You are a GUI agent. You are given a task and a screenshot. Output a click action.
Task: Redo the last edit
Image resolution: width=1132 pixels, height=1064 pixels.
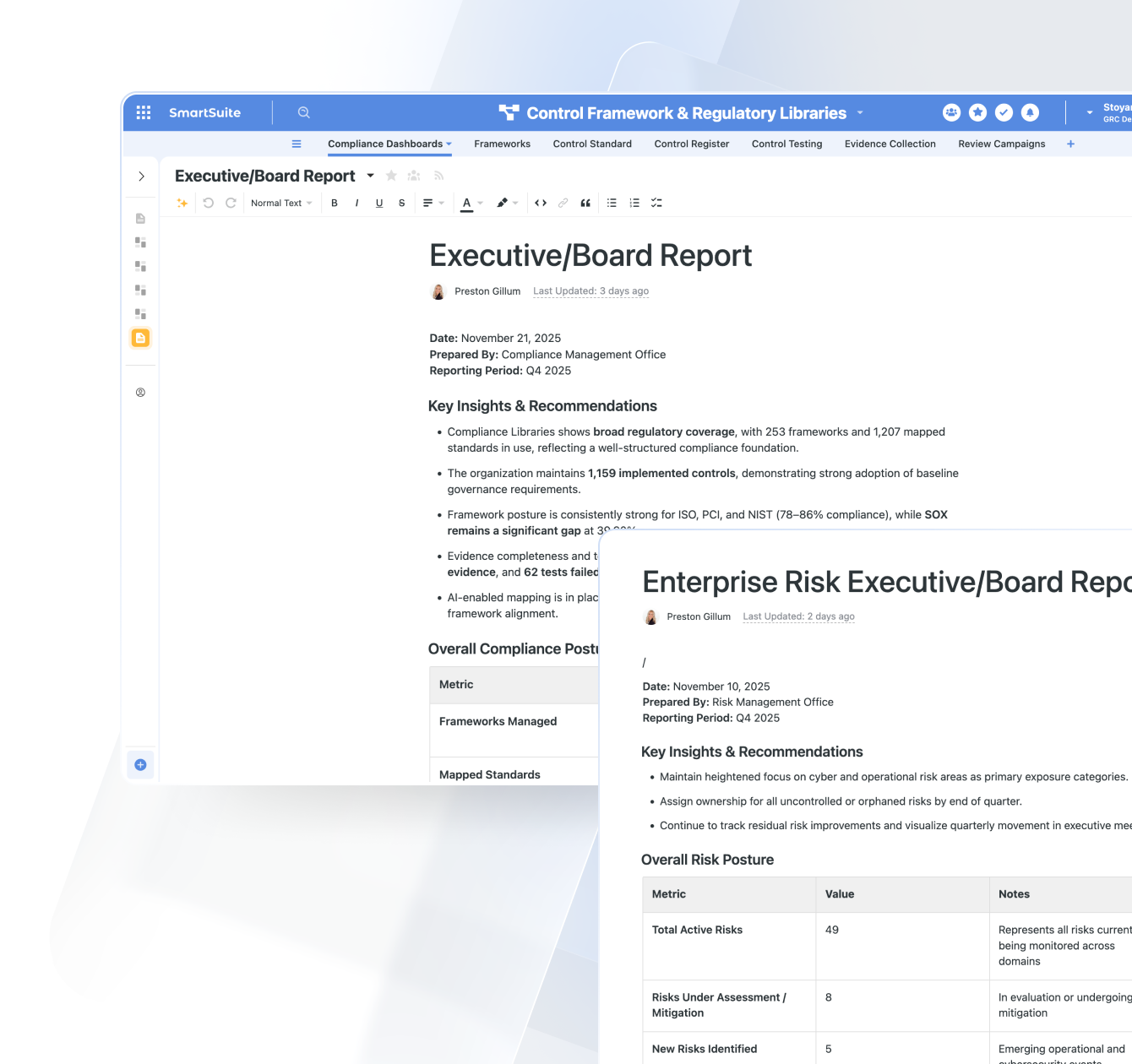tap(231, 203)
